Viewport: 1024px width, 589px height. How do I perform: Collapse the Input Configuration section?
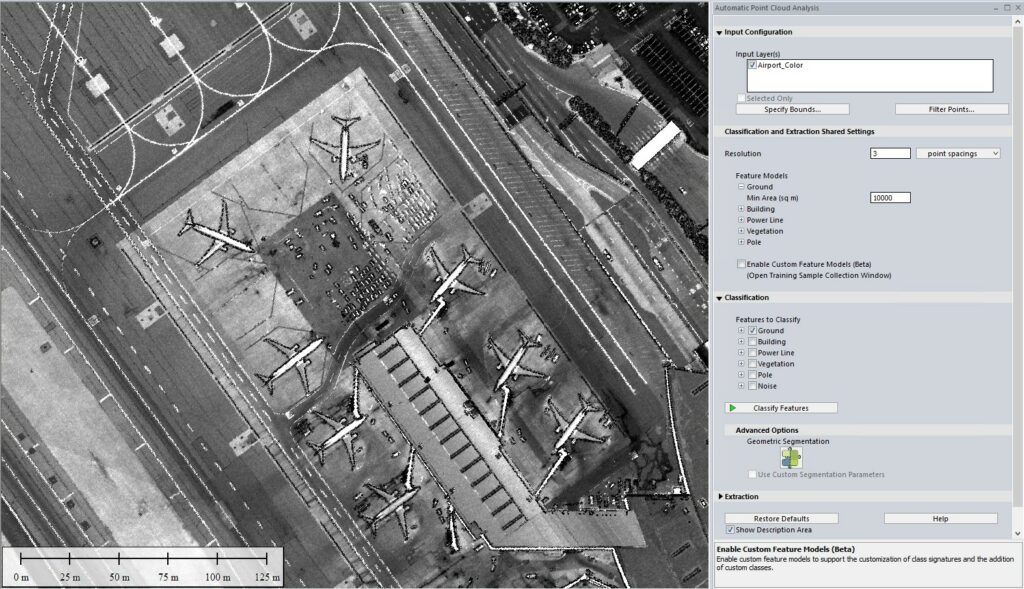pos(720,32)
